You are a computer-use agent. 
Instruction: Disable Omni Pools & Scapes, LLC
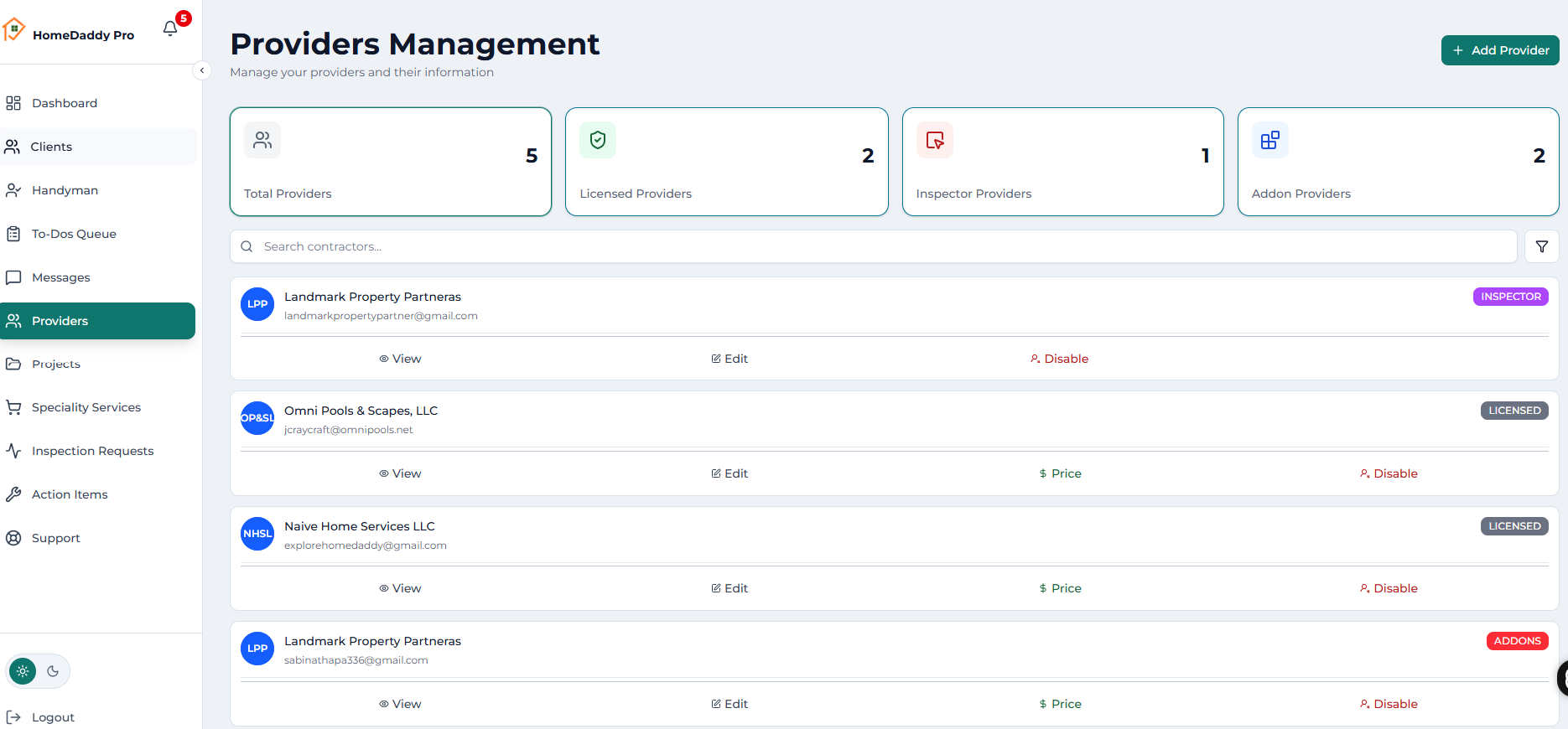coord(1389,473)
